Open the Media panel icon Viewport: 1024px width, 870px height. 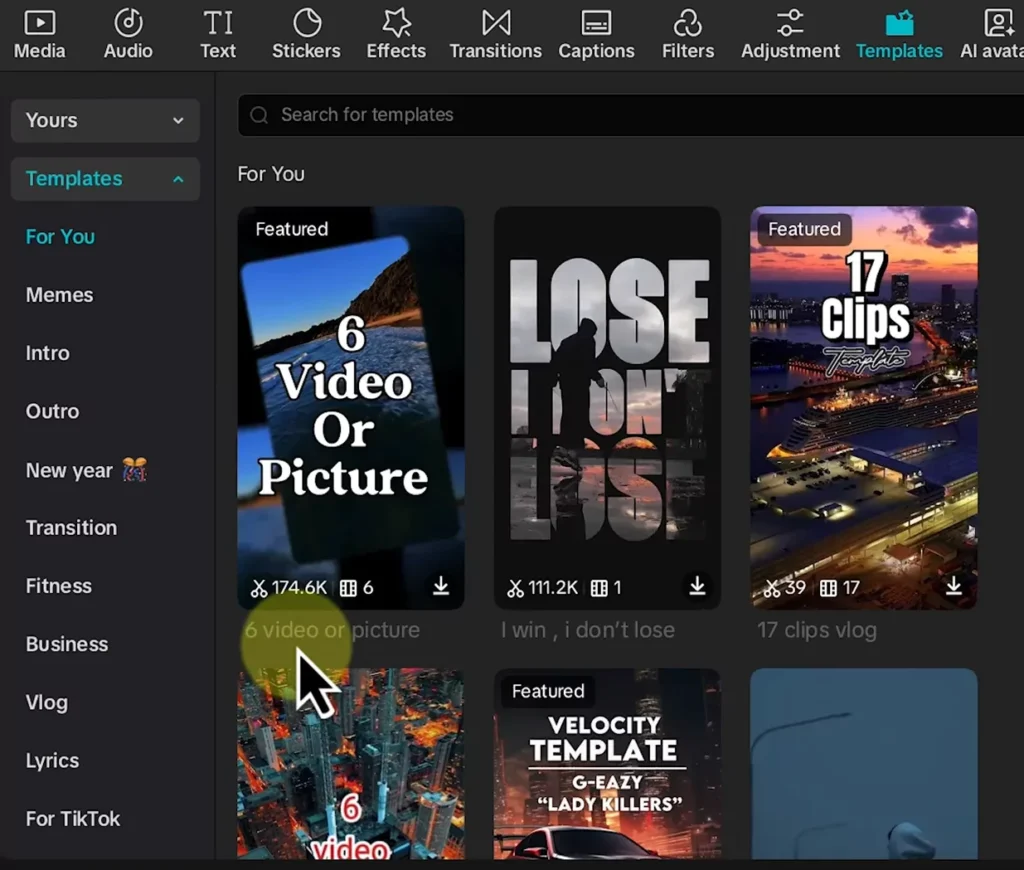[39, 23]
